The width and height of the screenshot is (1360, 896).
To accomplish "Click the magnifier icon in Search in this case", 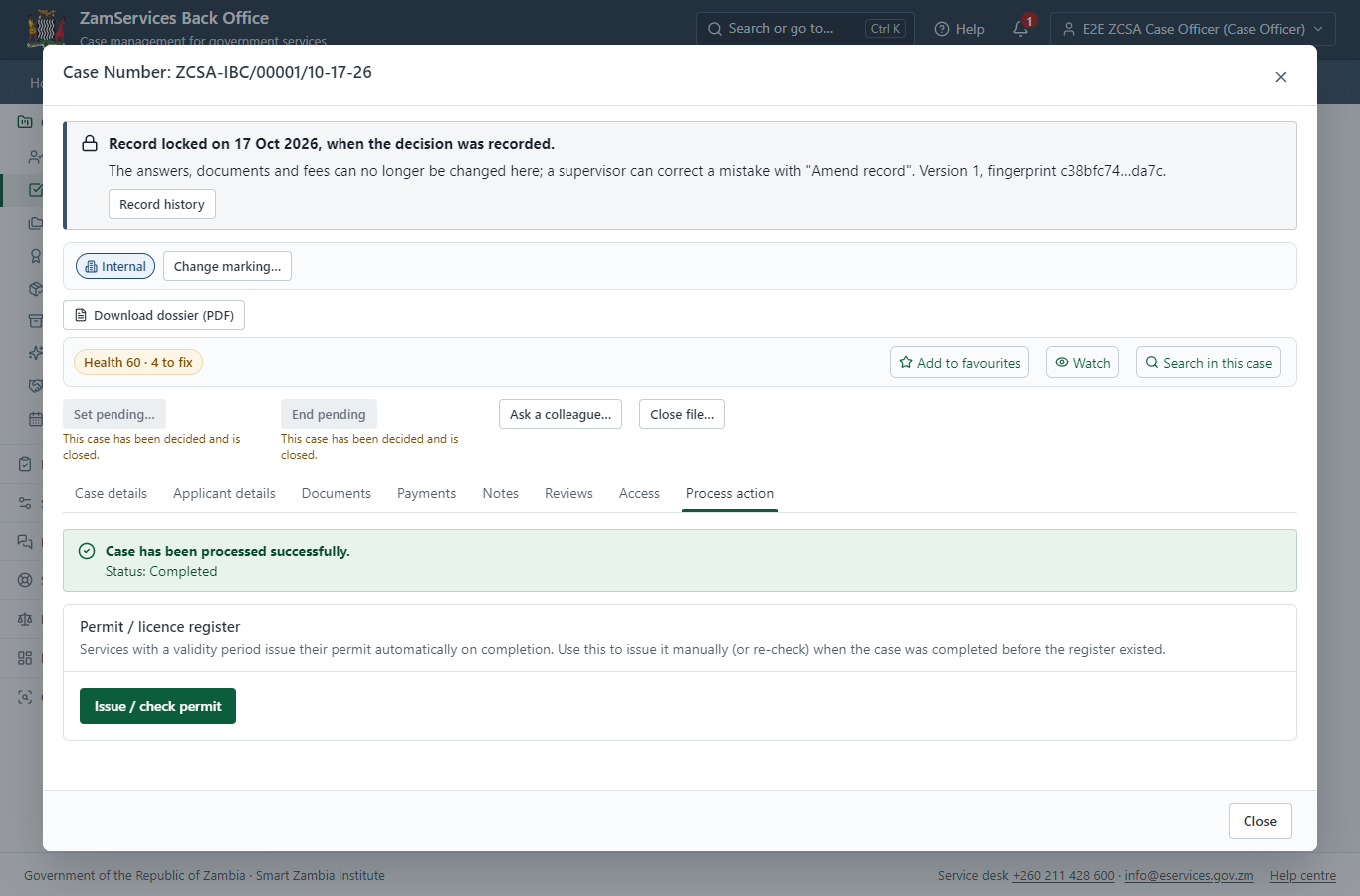I will coord(1152,363).
